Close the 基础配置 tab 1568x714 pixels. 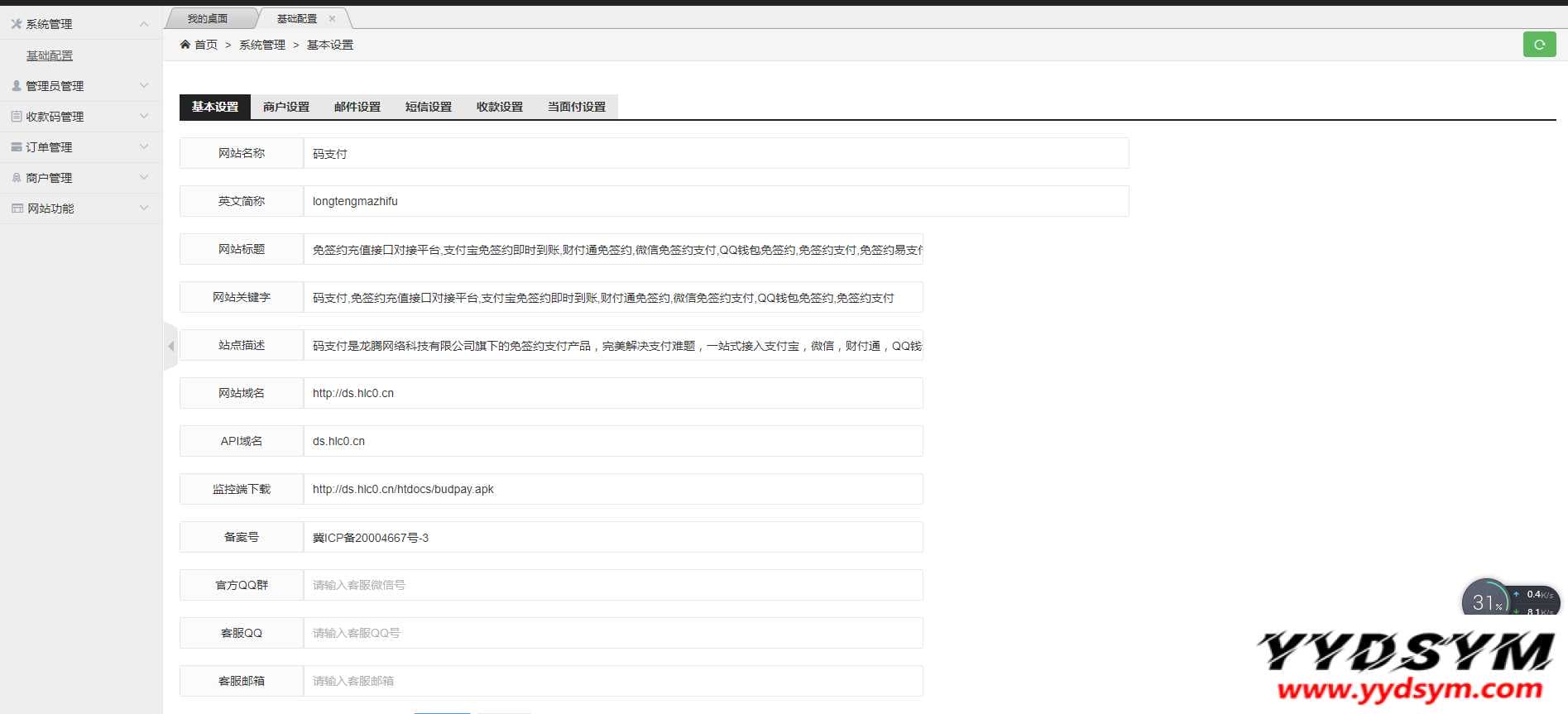333,18
